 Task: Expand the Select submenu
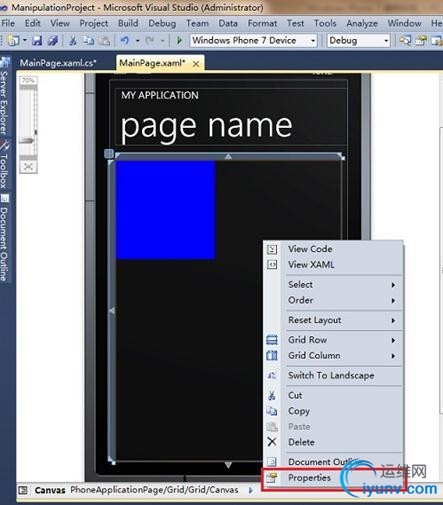tap(334, 284)
